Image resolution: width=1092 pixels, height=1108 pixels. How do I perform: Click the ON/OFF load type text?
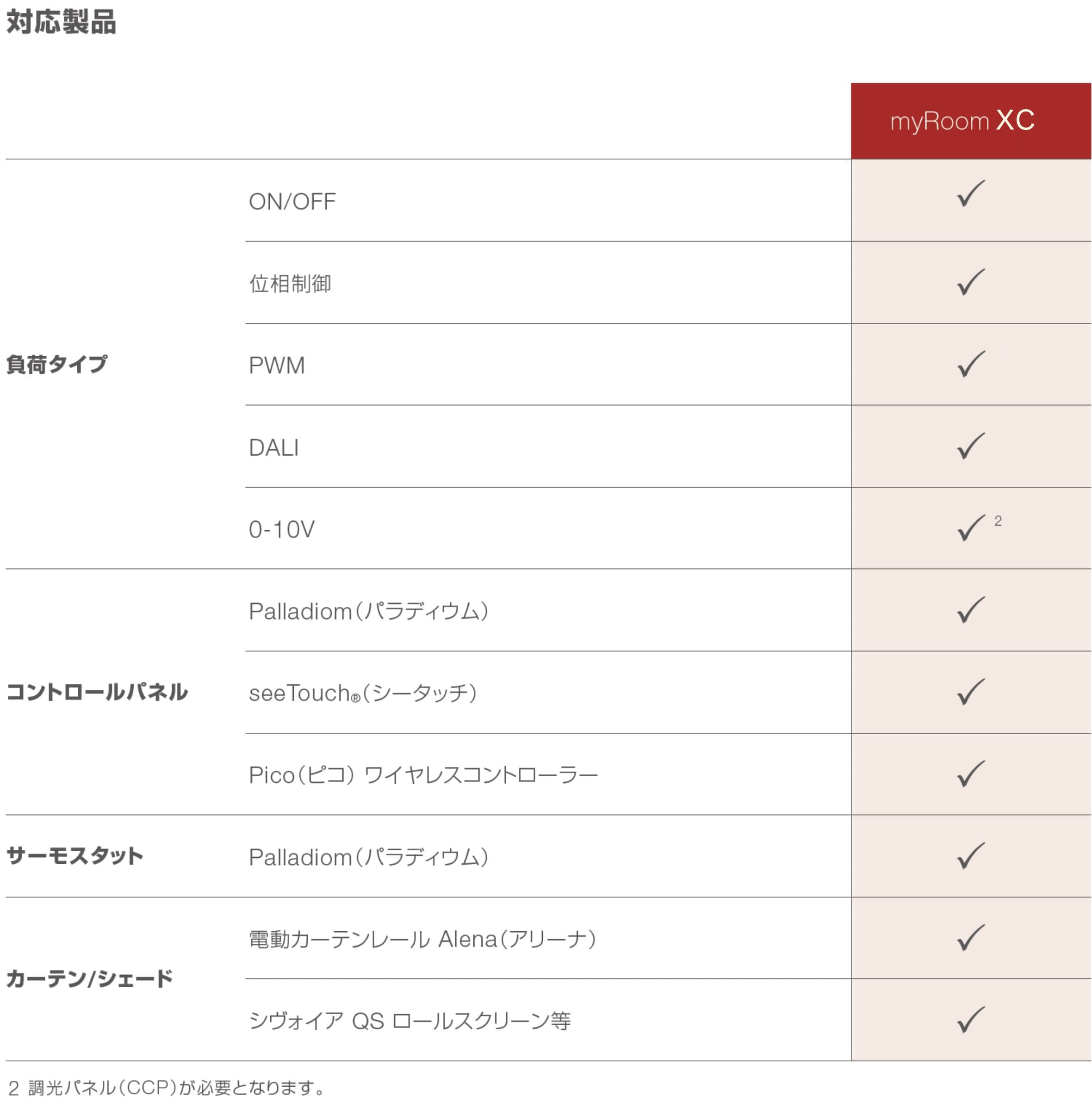[292, 202]
